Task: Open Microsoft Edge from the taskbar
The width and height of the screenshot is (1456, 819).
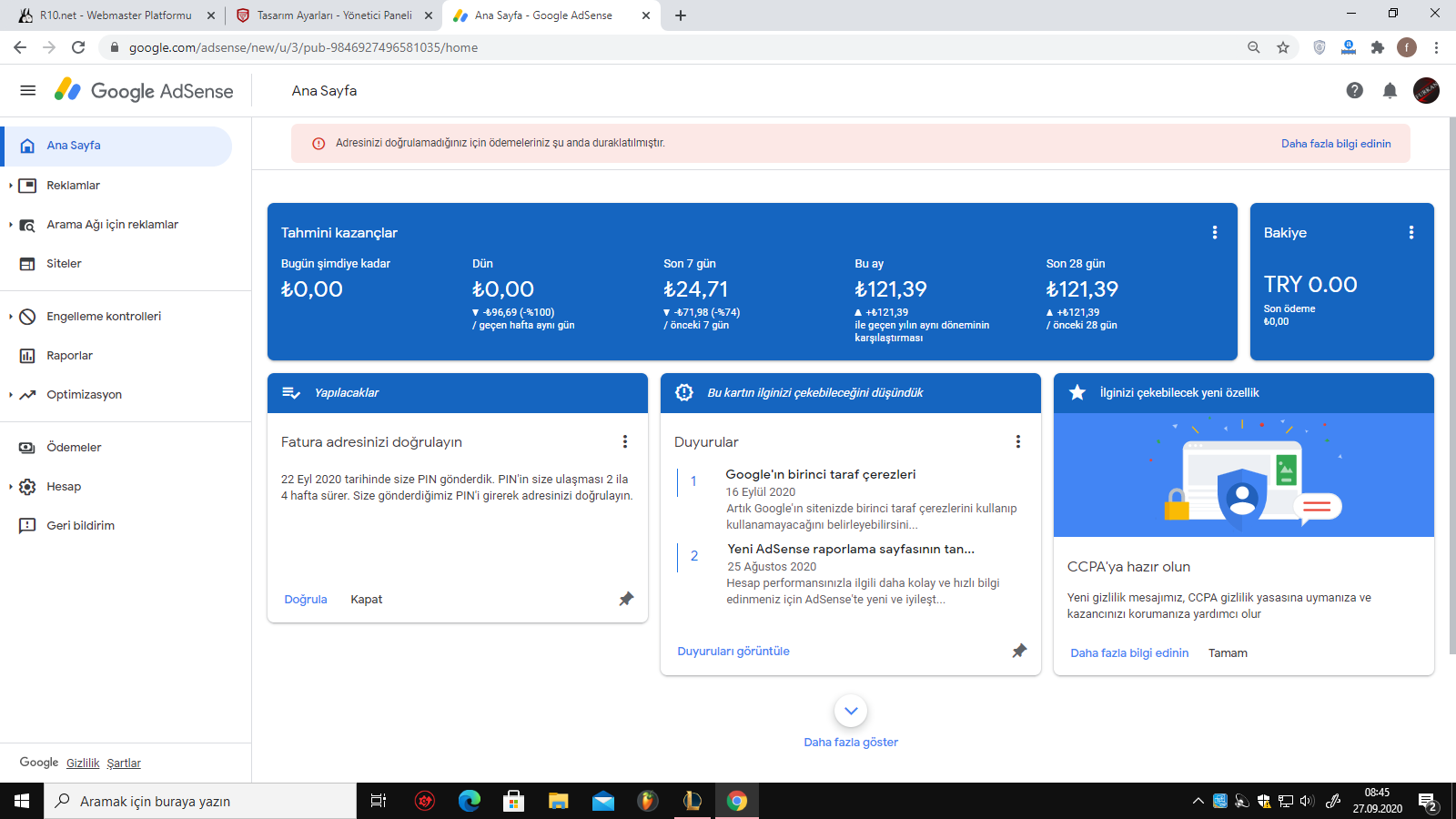Action: [x=470, y=801]
